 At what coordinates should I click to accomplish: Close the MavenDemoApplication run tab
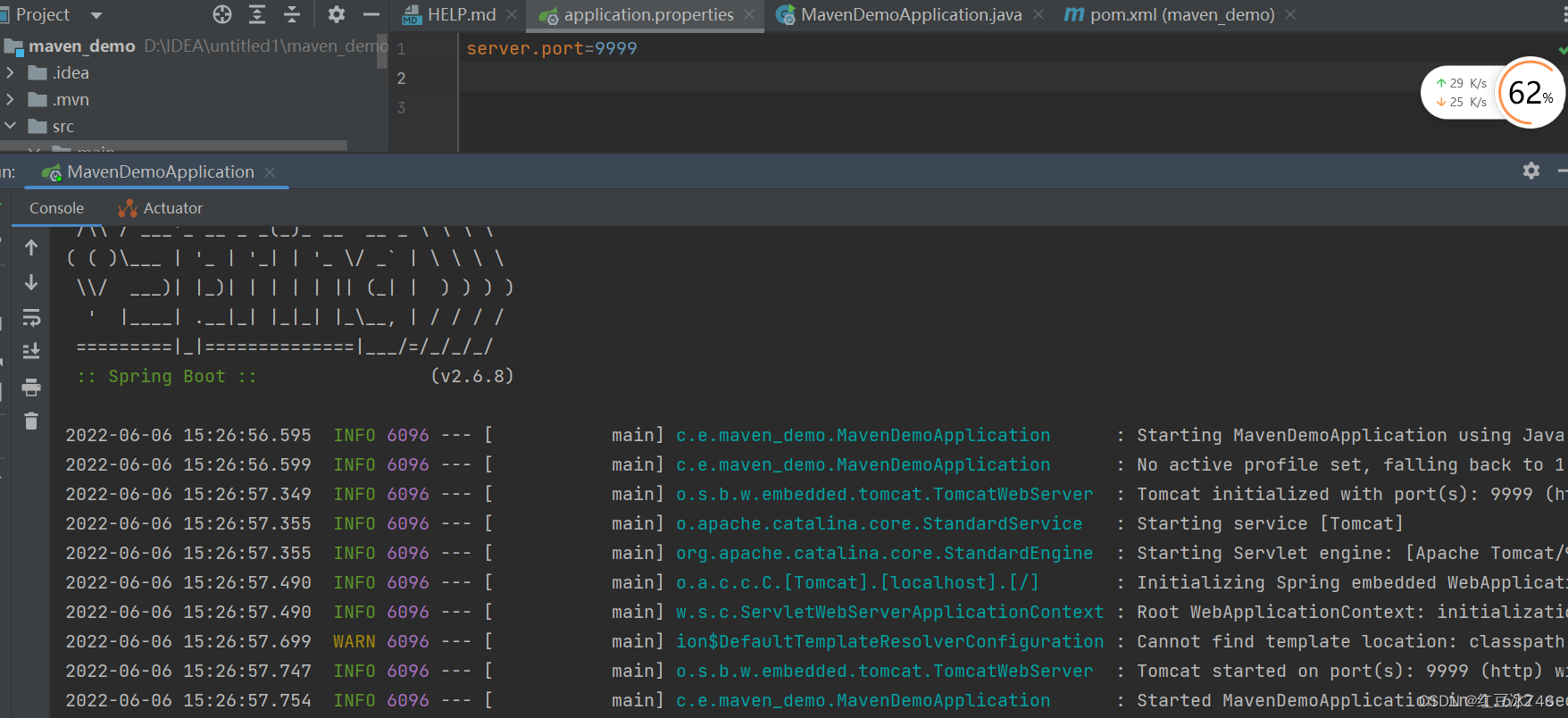click(270, 171)
